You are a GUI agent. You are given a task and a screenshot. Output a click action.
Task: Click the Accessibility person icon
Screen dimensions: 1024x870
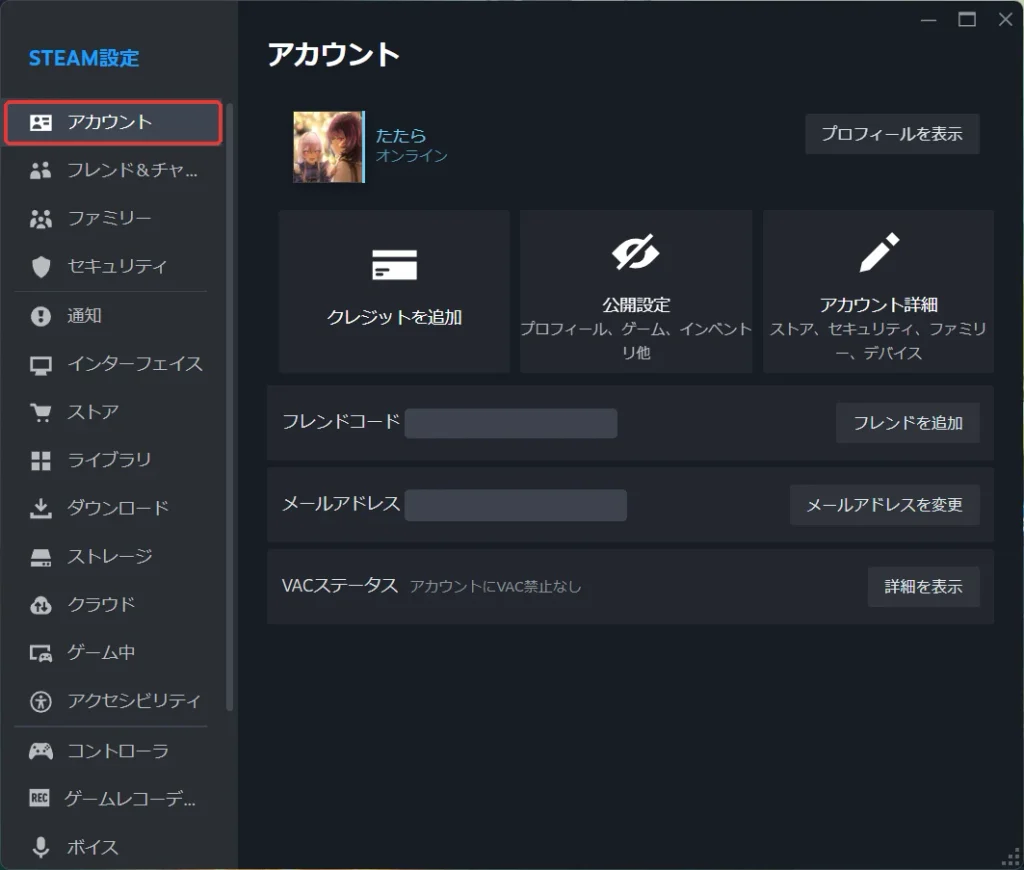pyautogui.click(x=40, y=701)
